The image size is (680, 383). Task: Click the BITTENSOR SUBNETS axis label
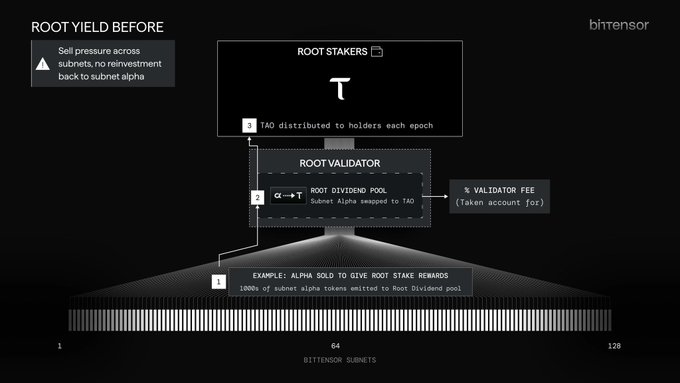click(x=340, y=360)
